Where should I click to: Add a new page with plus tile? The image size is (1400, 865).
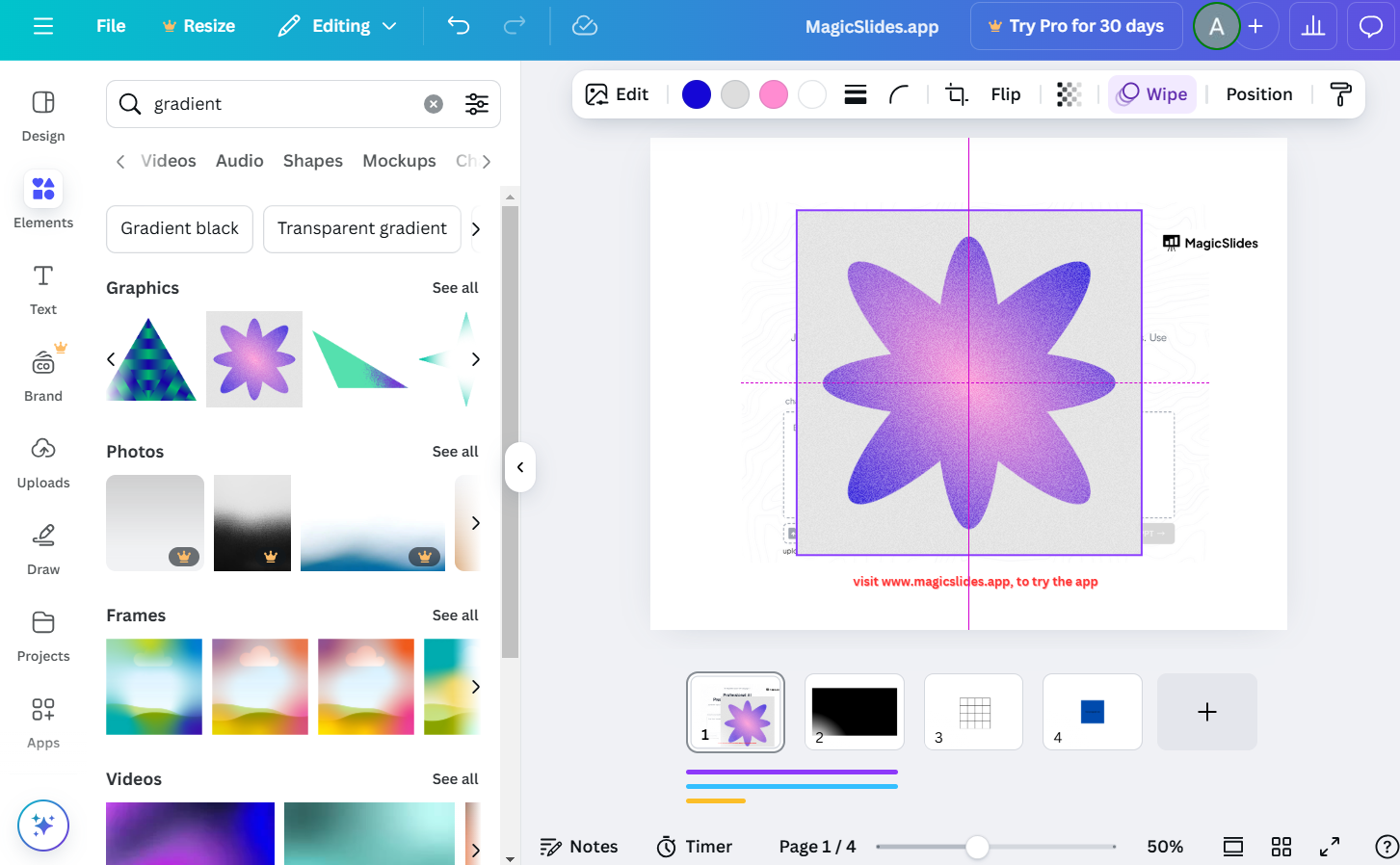pyautogui.click(x=1207, y=712)
